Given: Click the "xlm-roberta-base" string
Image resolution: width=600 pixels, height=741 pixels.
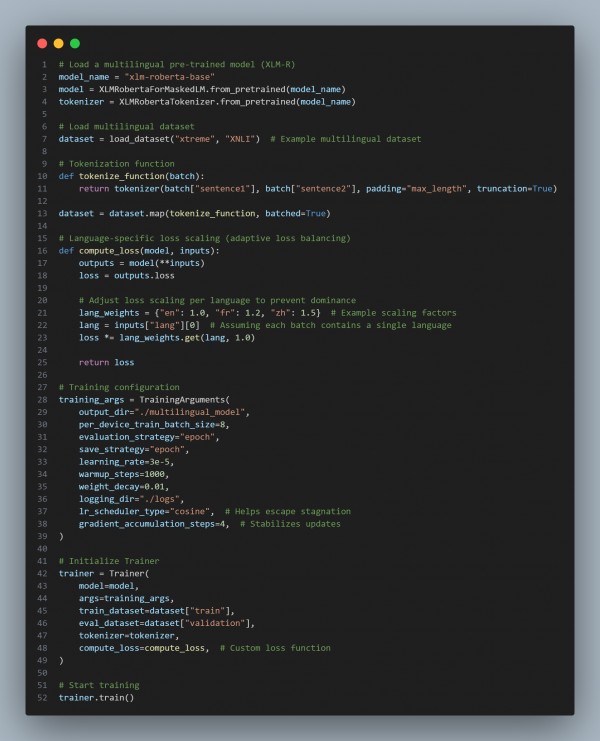Looking at the screenshot, I should (170, 77).
